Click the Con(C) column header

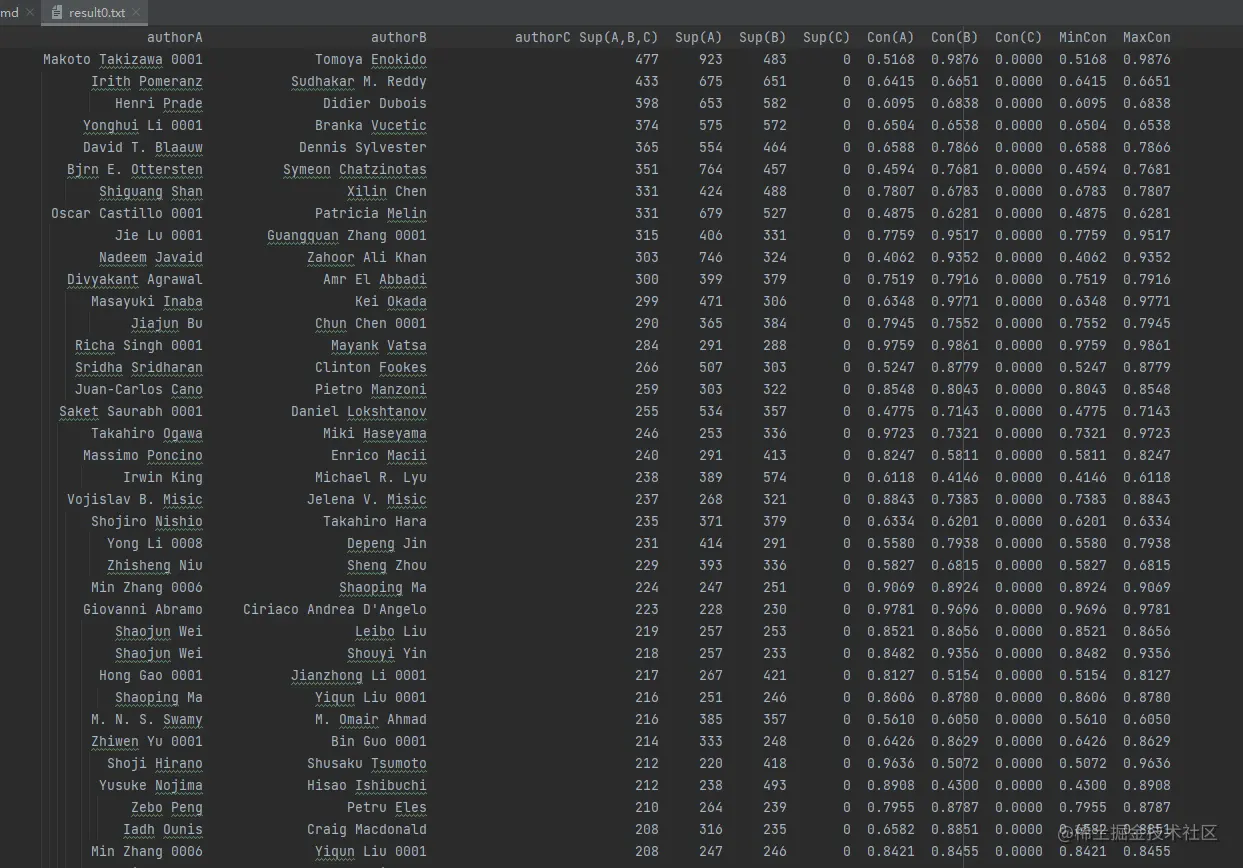(1018, 37)
